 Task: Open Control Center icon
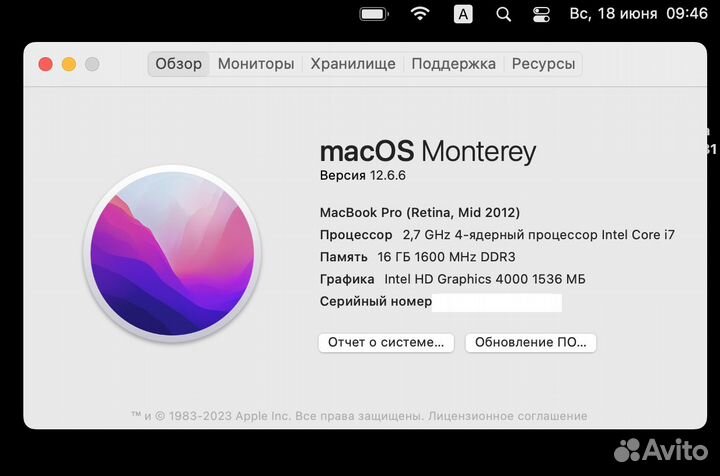[x=541, y=14]
